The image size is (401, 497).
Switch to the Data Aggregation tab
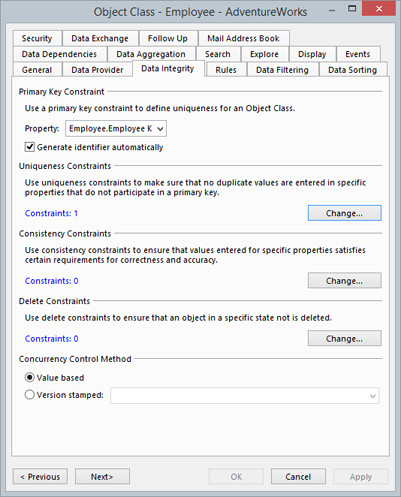coord(151,54)
